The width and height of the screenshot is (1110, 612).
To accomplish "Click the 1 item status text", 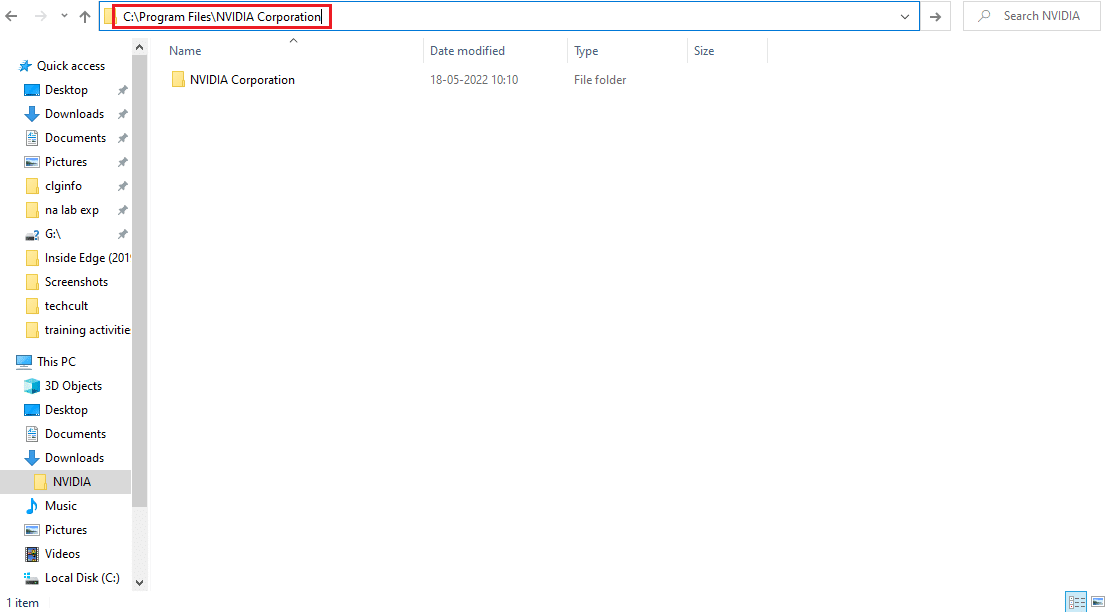I will (x=23, y=603).
